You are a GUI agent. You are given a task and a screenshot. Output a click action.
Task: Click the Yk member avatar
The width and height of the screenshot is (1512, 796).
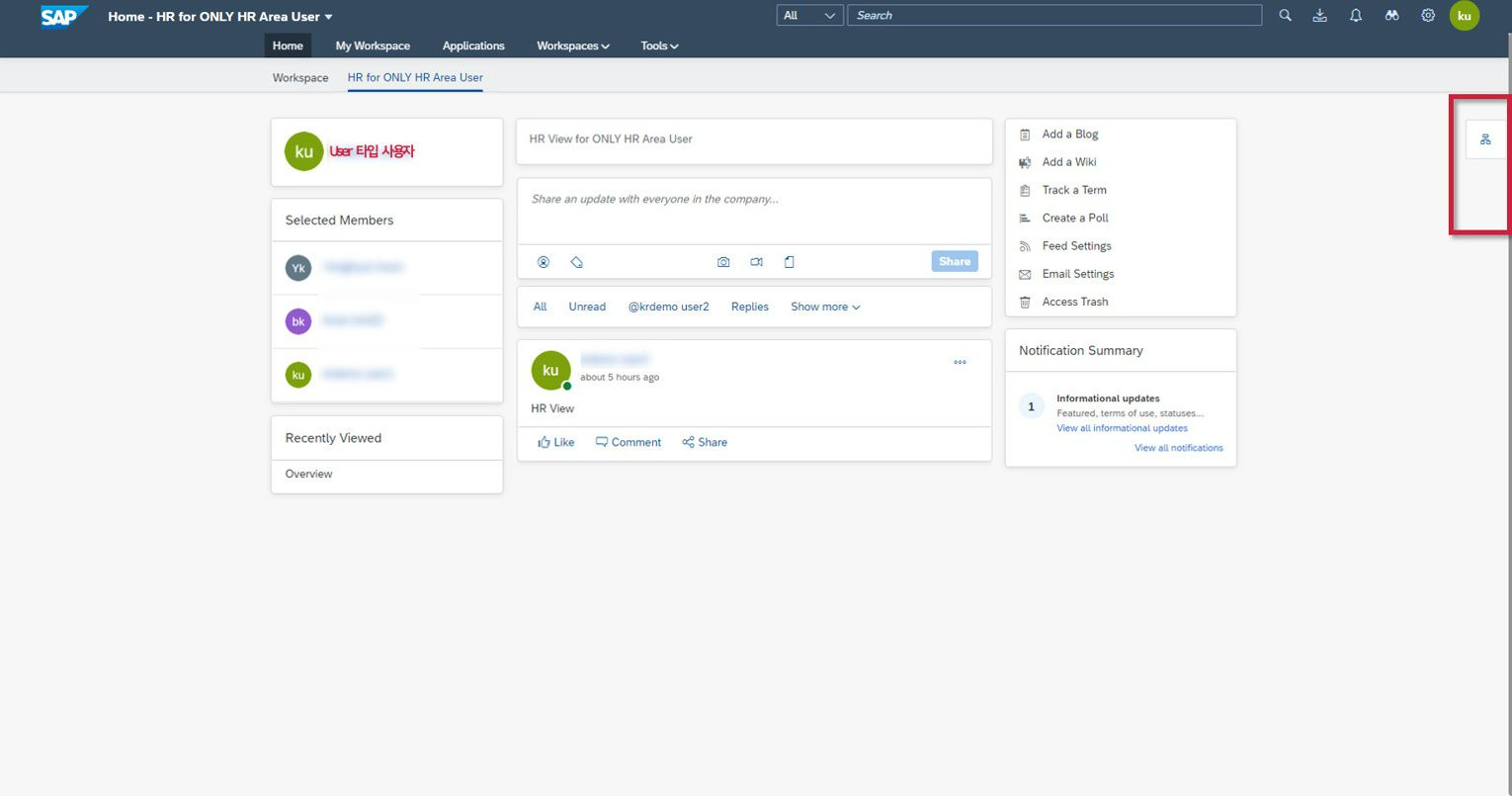[x=298, y=268]
